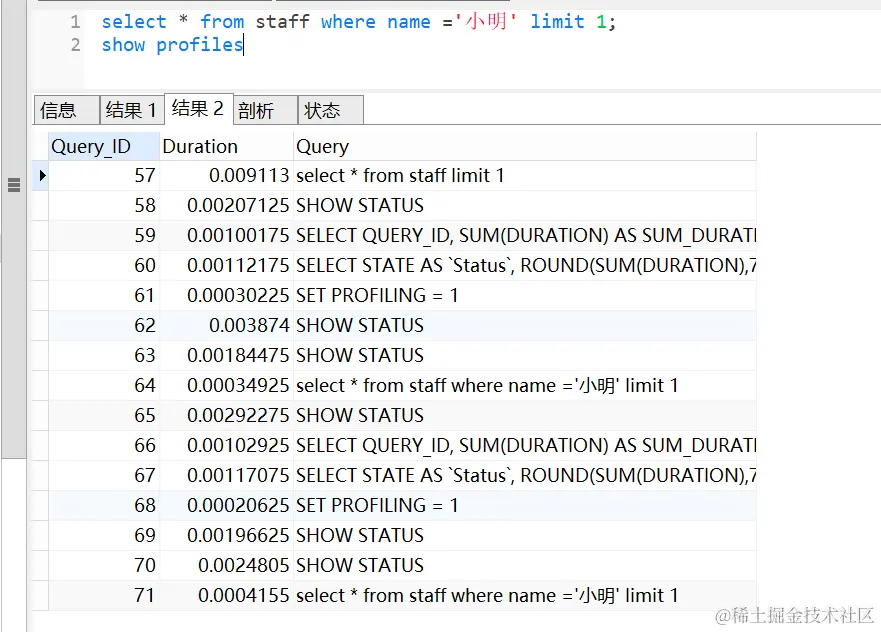Open the 剖析 tab
The image size is (881, 632).
pyautogui.click(x=265, y=110)
